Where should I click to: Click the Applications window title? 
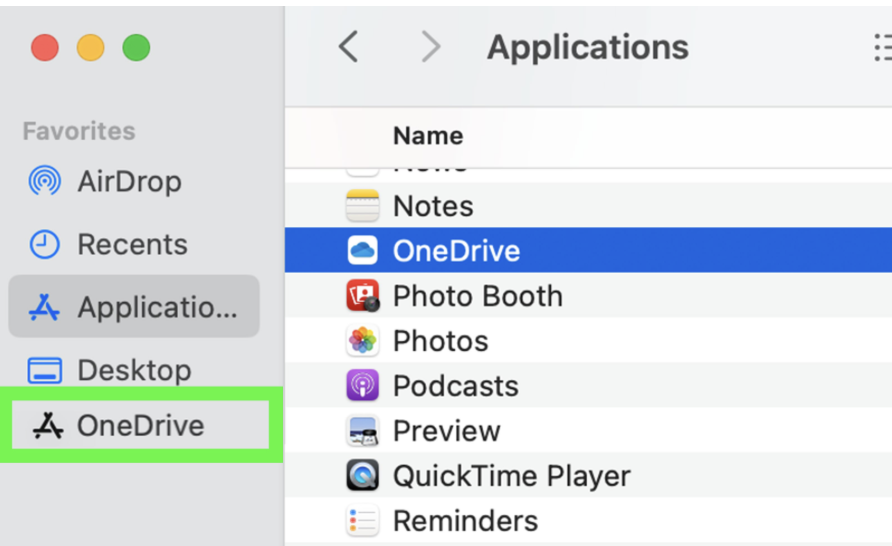click(x=588, y=47)
